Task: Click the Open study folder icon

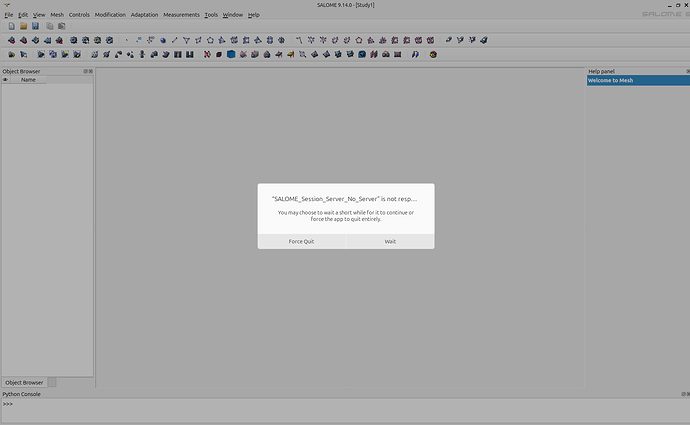Action: pos(23,26)
